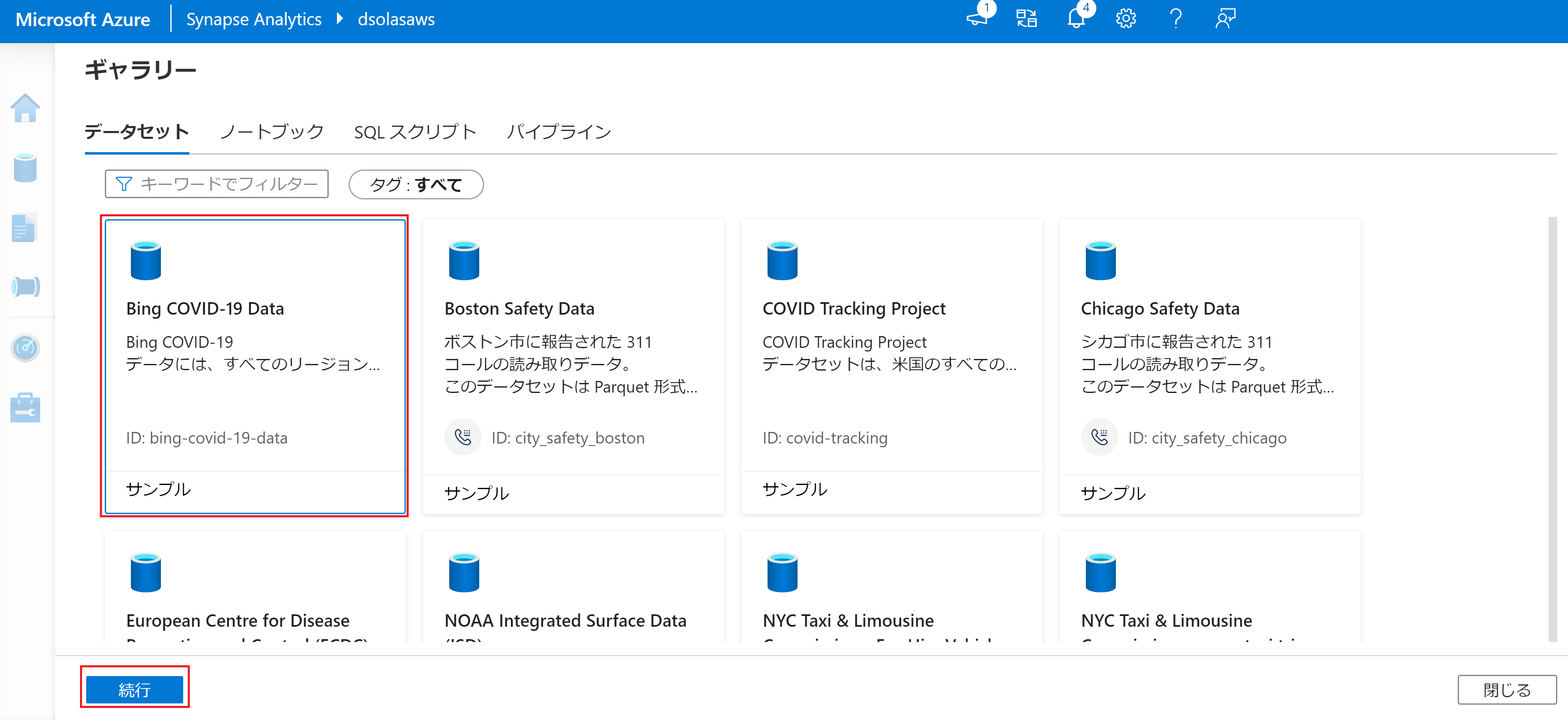Open the Develop hub document icon

tap(25, 228)
